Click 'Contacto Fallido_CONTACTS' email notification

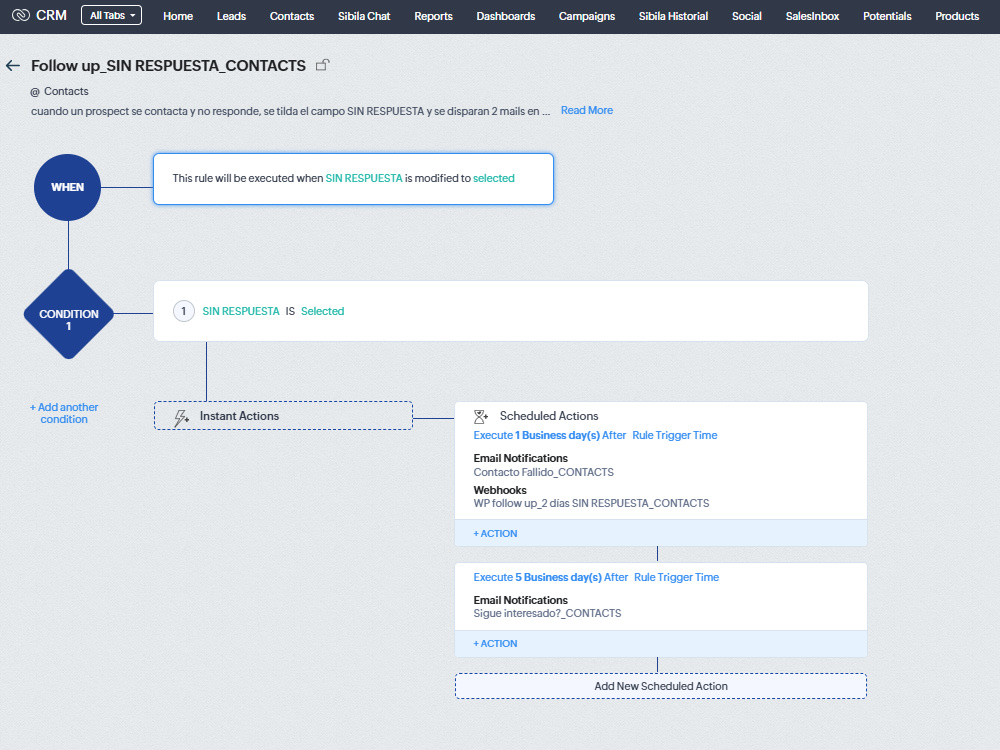tap(543, 472)
